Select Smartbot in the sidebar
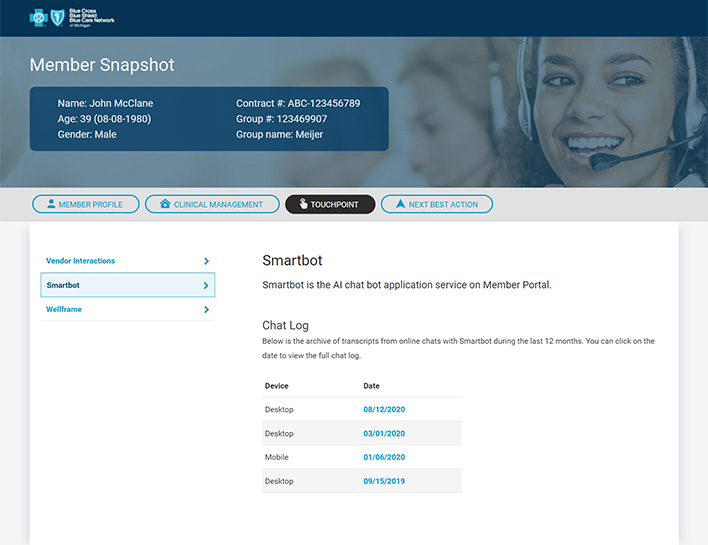Viewport: 708px width, 545px height. click(128, 285)
